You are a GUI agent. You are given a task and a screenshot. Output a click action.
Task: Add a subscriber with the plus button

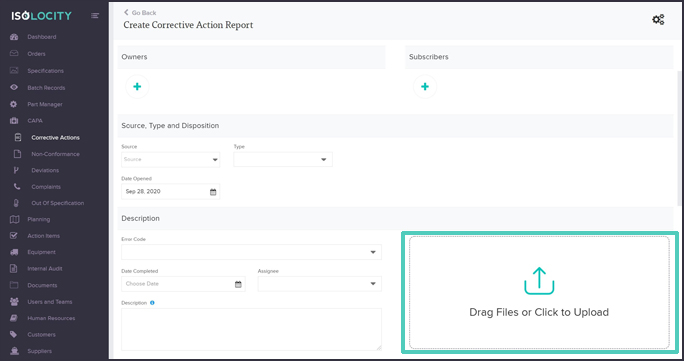[x=425, y=87]
